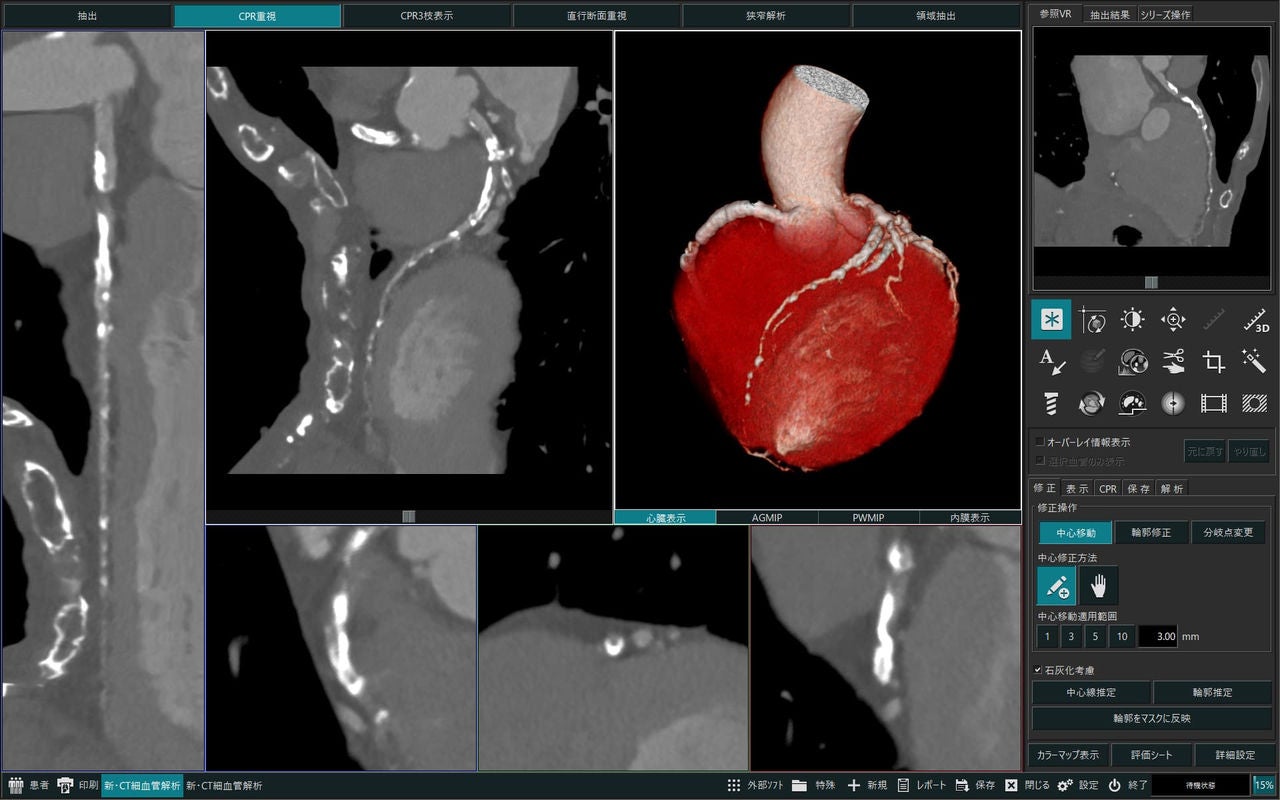Image resolution: width=1280 pixels, height=800 pixels.
Task: Select the window level brightness/contrast tool
Action: pos(1132,320)
